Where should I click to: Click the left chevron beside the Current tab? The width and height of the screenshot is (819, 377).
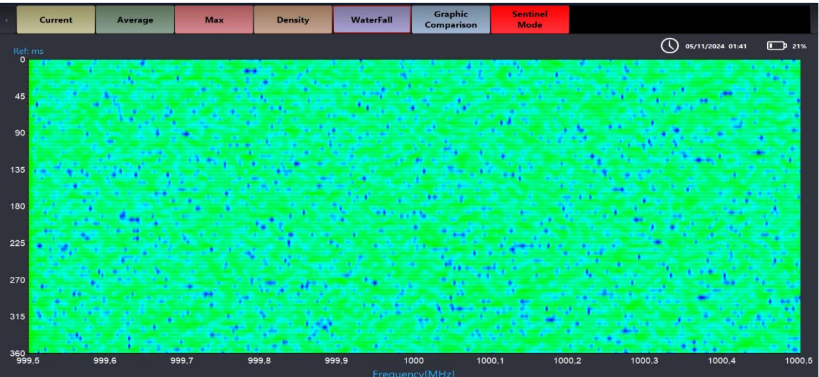coord(6,20)
